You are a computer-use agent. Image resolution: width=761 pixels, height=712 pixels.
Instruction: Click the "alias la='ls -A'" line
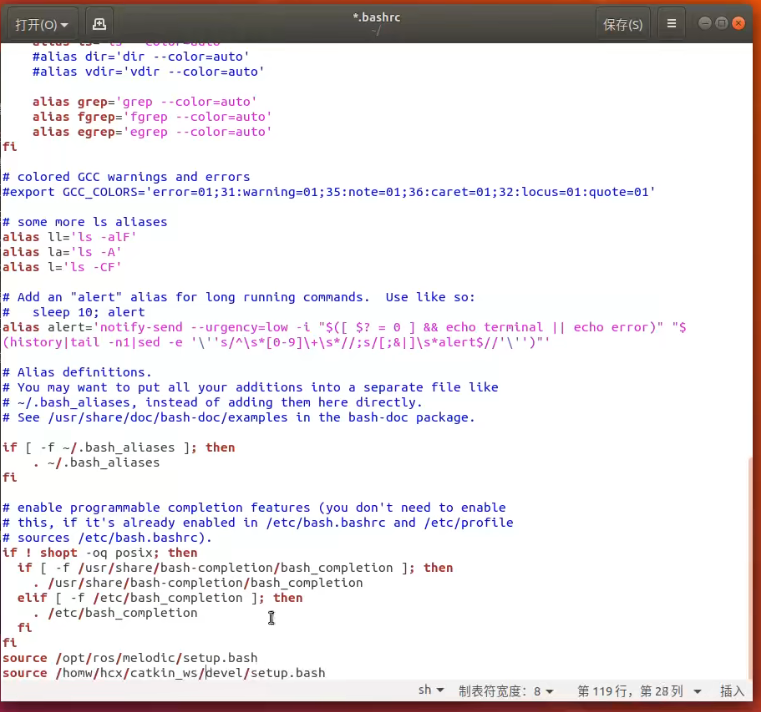coord(62,252)
